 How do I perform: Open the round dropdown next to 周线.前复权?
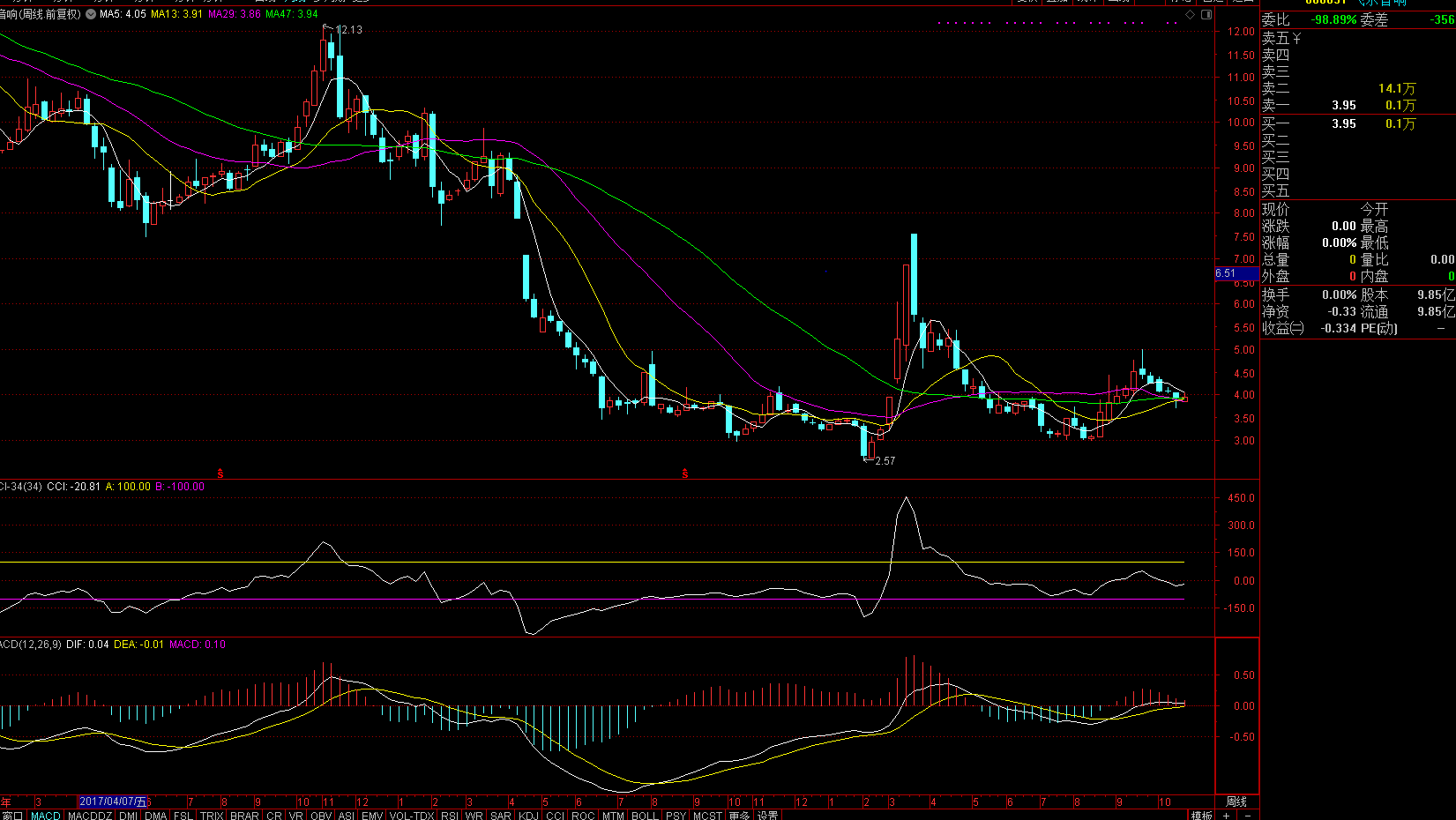pos(91,14)
